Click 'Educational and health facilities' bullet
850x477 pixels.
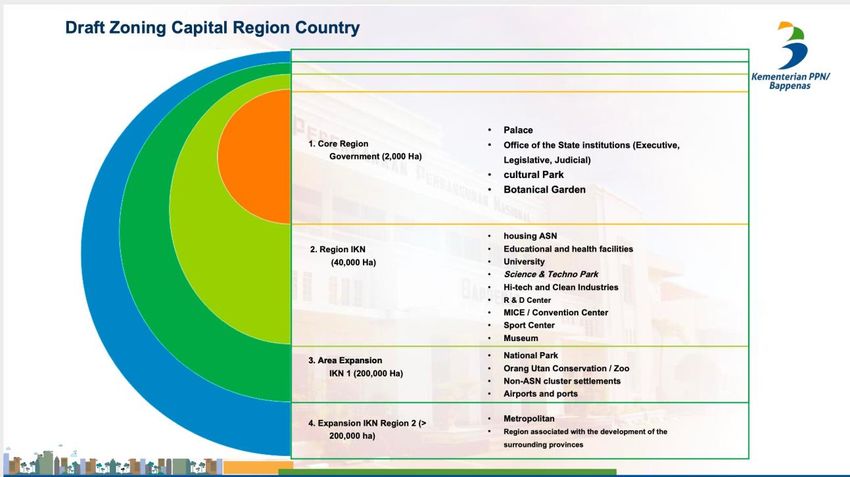tap(568, 249)
